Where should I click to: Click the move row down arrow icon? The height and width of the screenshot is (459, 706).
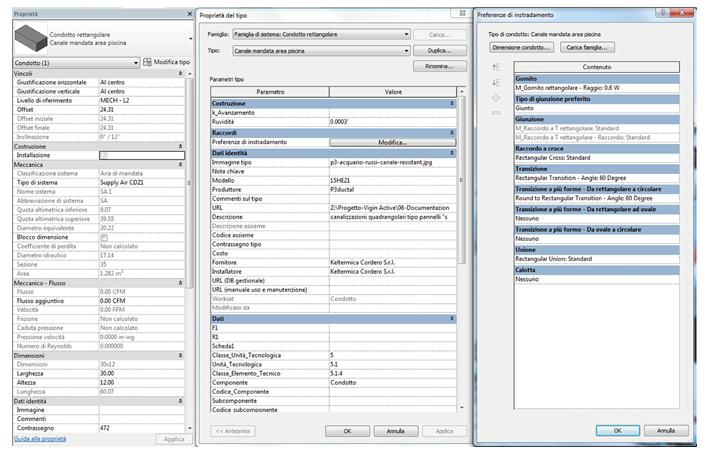495,82
